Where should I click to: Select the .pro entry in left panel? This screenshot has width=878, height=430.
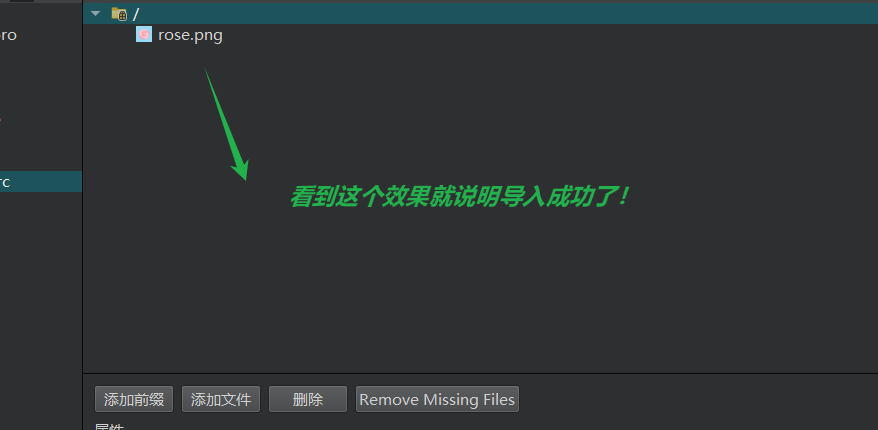coord(8,35)
